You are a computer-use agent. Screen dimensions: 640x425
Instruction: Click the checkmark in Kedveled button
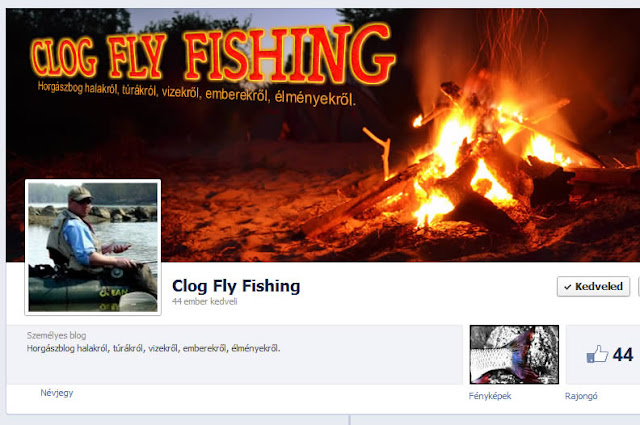point(568,287)
